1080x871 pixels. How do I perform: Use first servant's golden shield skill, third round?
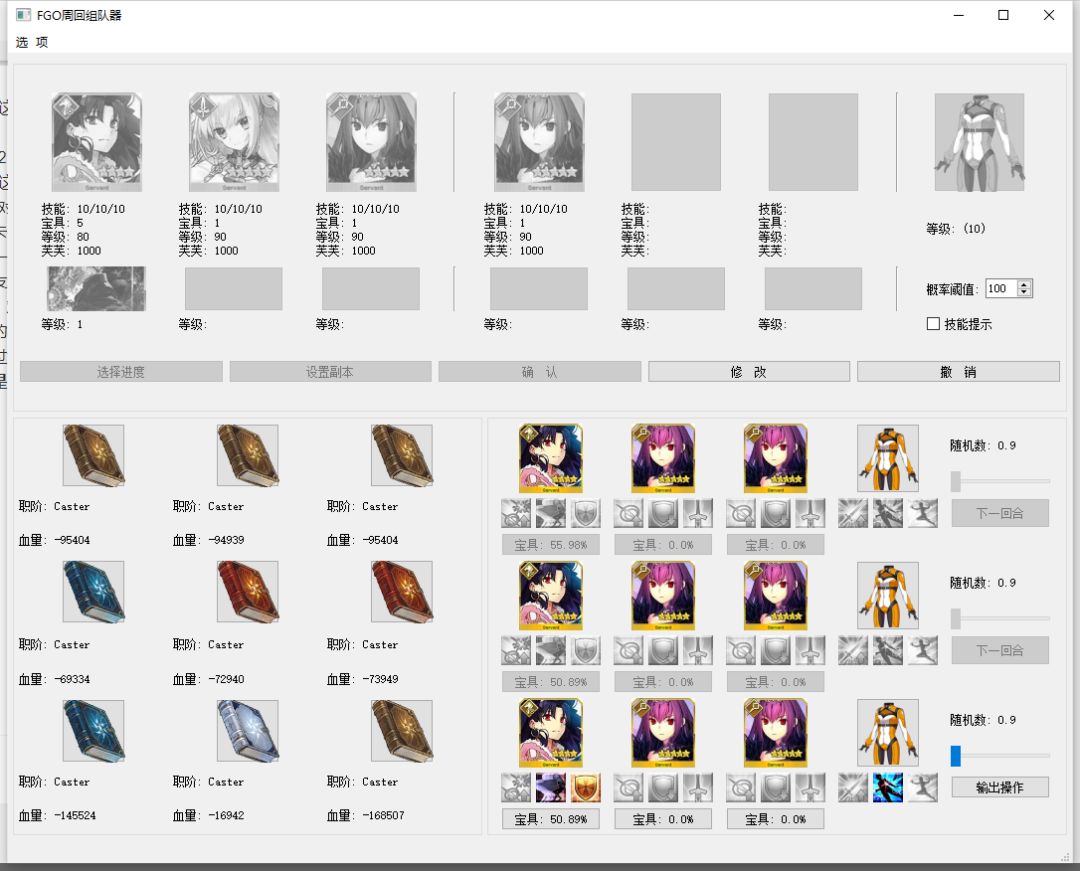coord(585,788)
